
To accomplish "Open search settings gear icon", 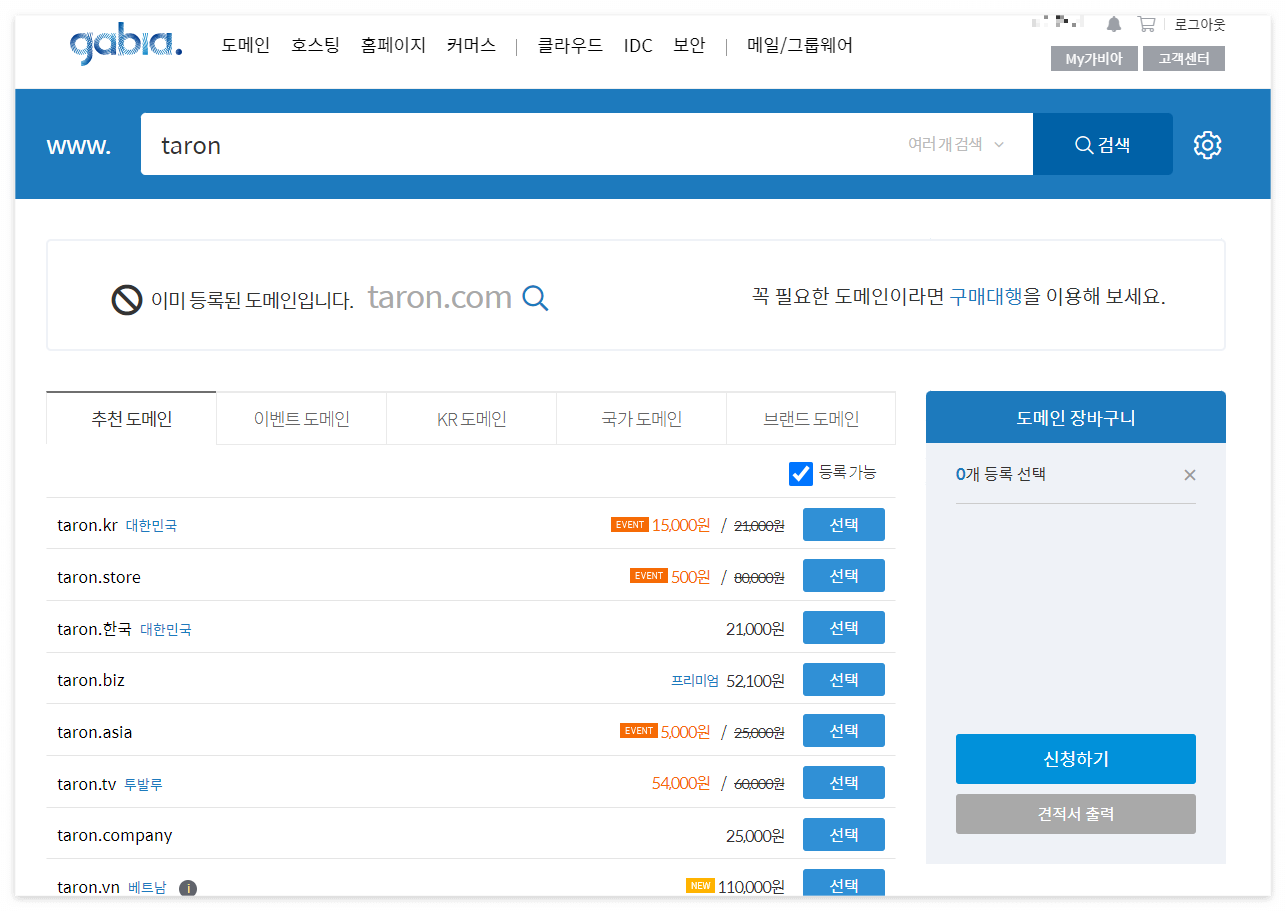I will pyautogui.click(x=1208, y=145).
